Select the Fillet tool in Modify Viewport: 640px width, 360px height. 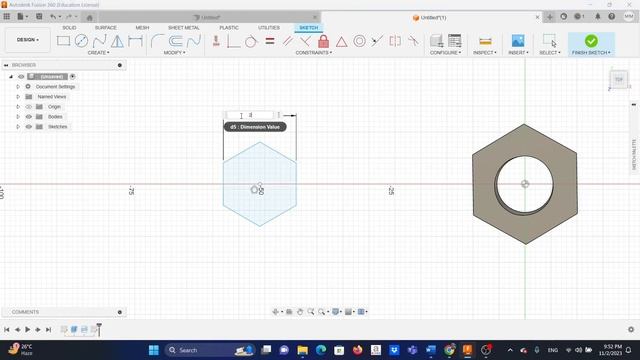157,41
